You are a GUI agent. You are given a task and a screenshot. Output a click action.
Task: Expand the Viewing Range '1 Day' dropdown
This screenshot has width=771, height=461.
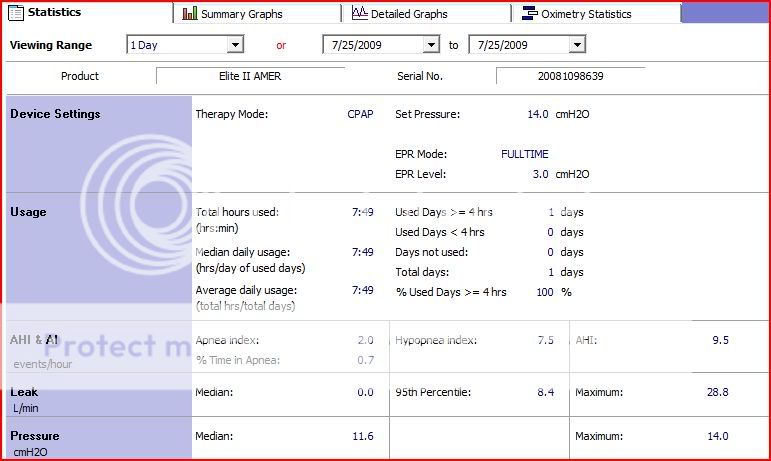point(236,45)
